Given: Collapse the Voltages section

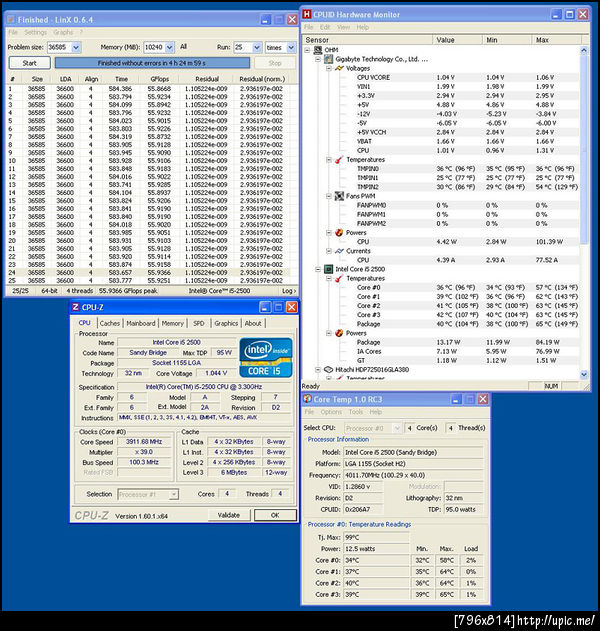Looking at the screenshot, I should pyautogui.click(x=329, y=68).
